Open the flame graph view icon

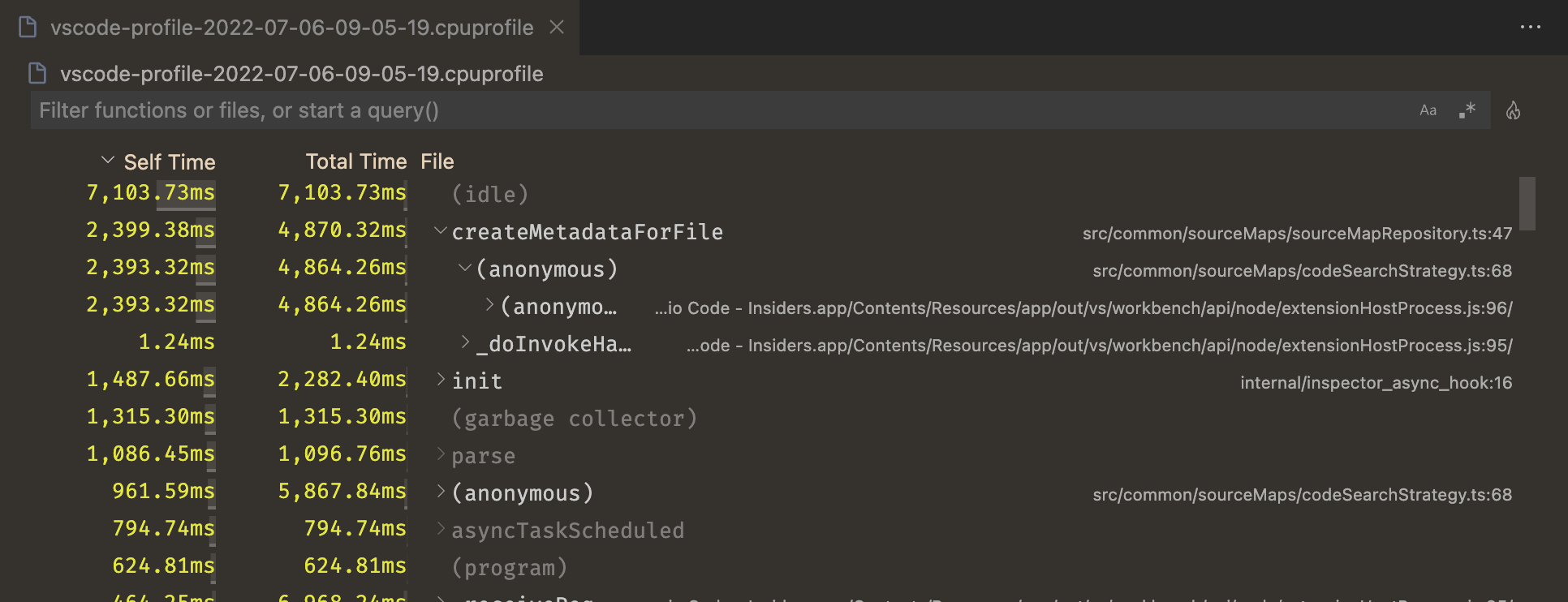coord(1513,110)
